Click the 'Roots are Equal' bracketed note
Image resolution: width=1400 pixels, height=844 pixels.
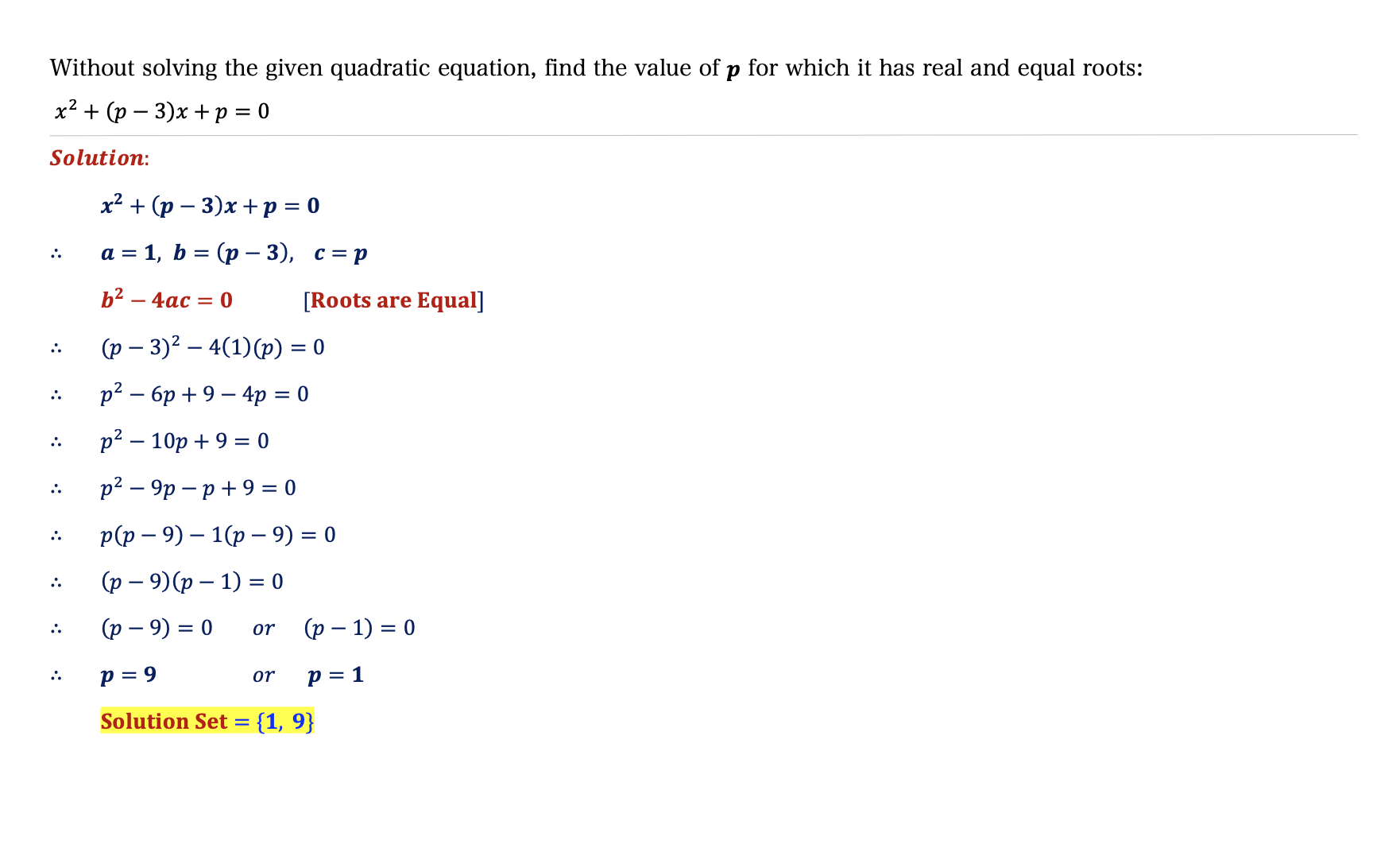coord(393,300)
